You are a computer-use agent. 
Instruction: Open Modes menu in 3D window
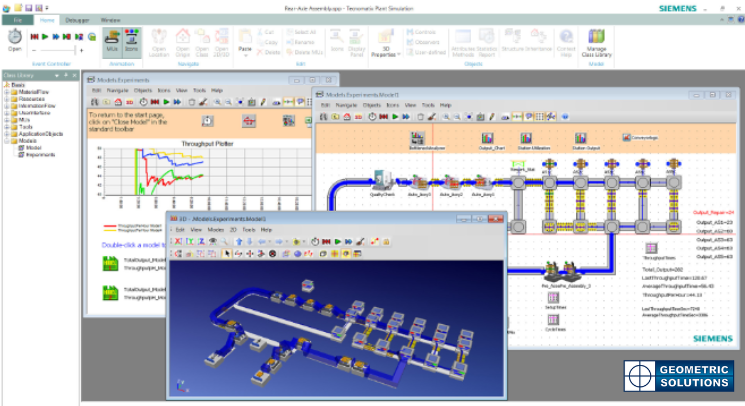tap(215, 229)
